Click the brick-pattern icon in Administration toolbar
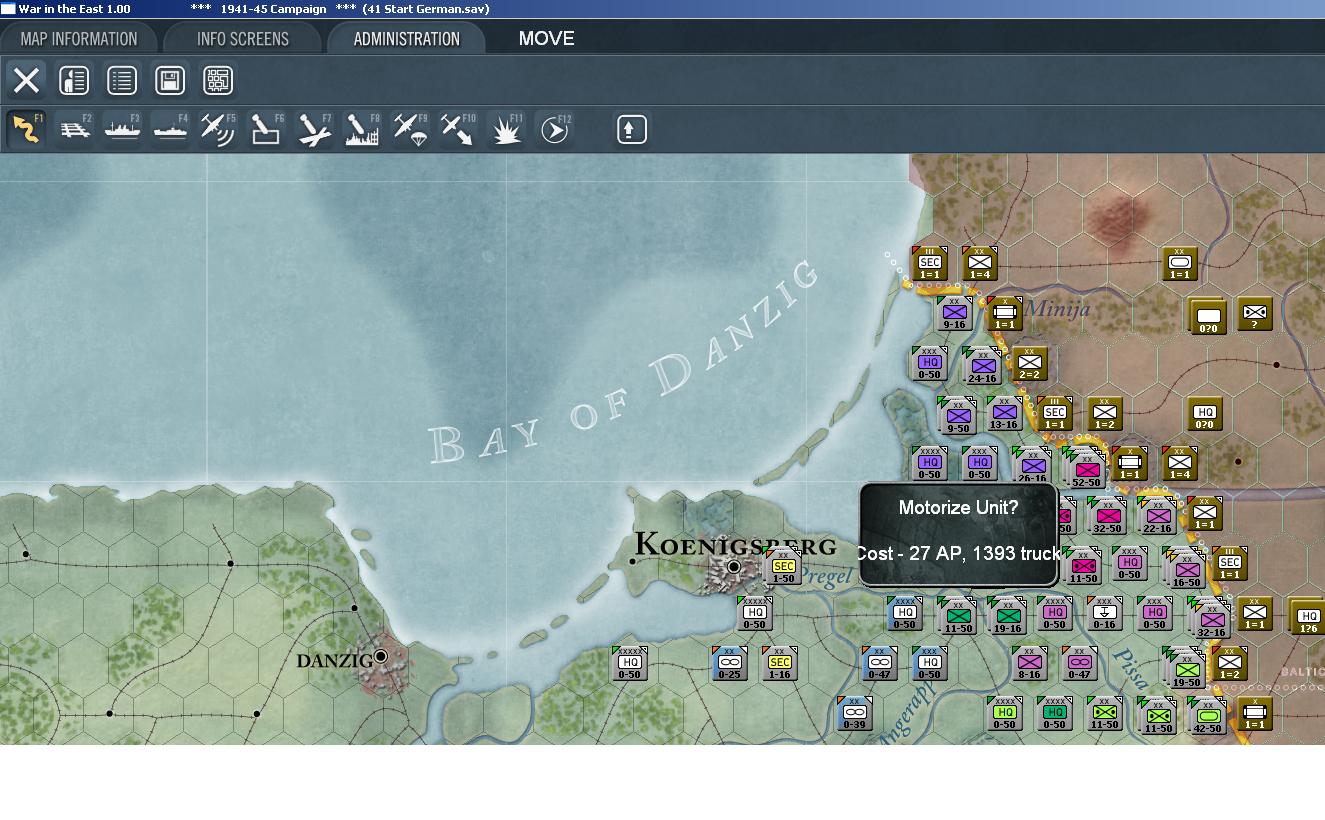 point(218,80)
